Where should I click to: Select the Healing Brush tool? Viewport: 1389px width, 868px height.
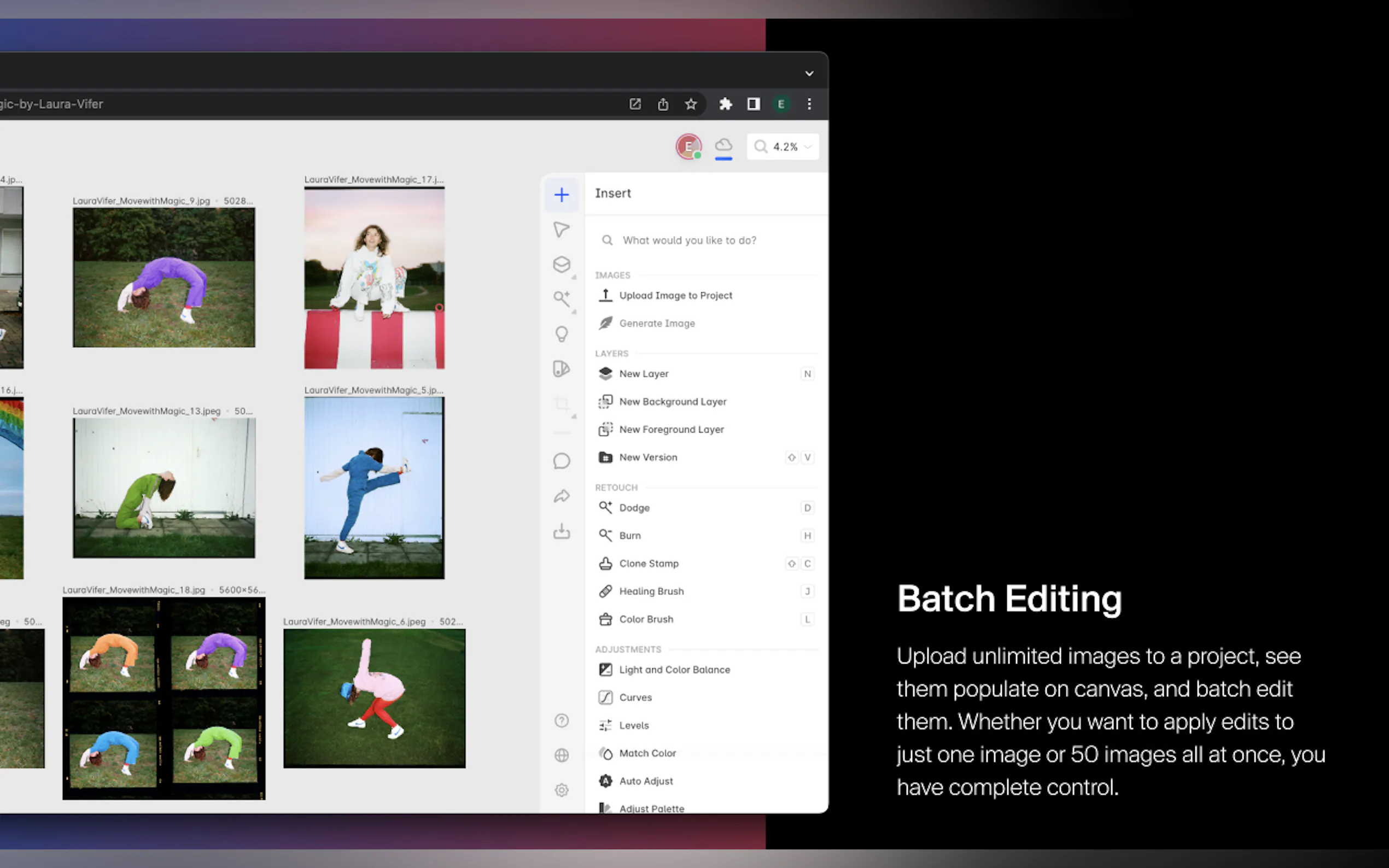coord(651,591)
